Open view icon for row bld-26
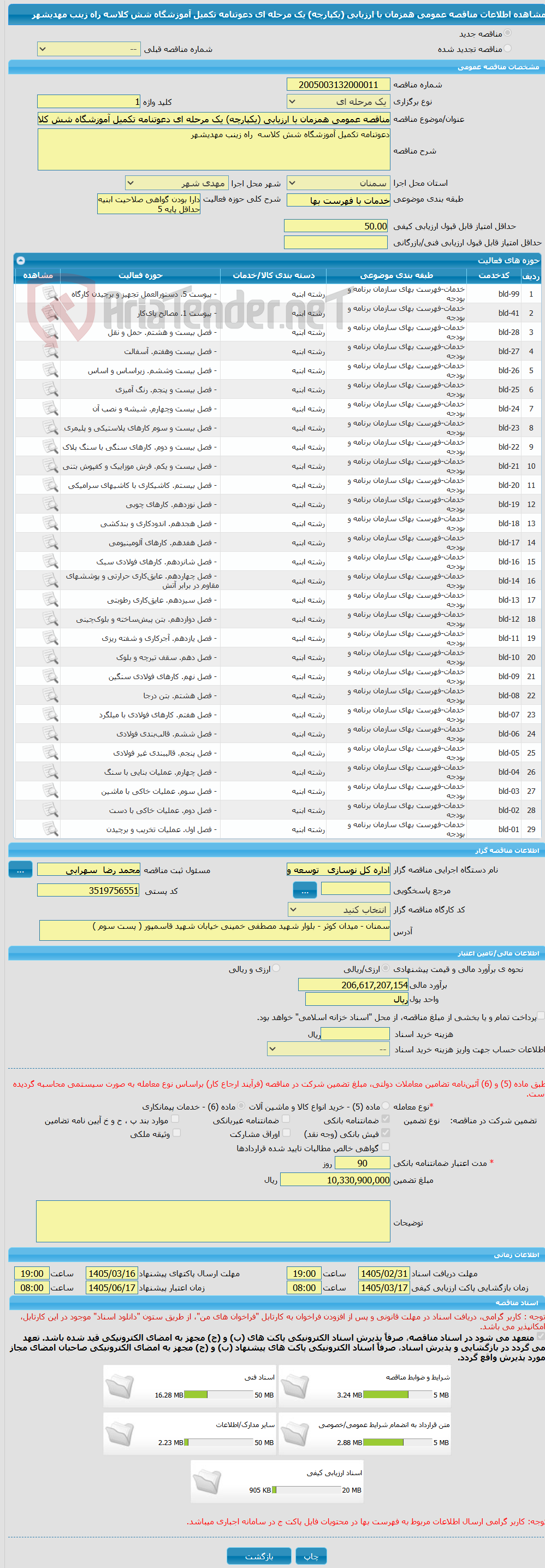 coord(50,370)
